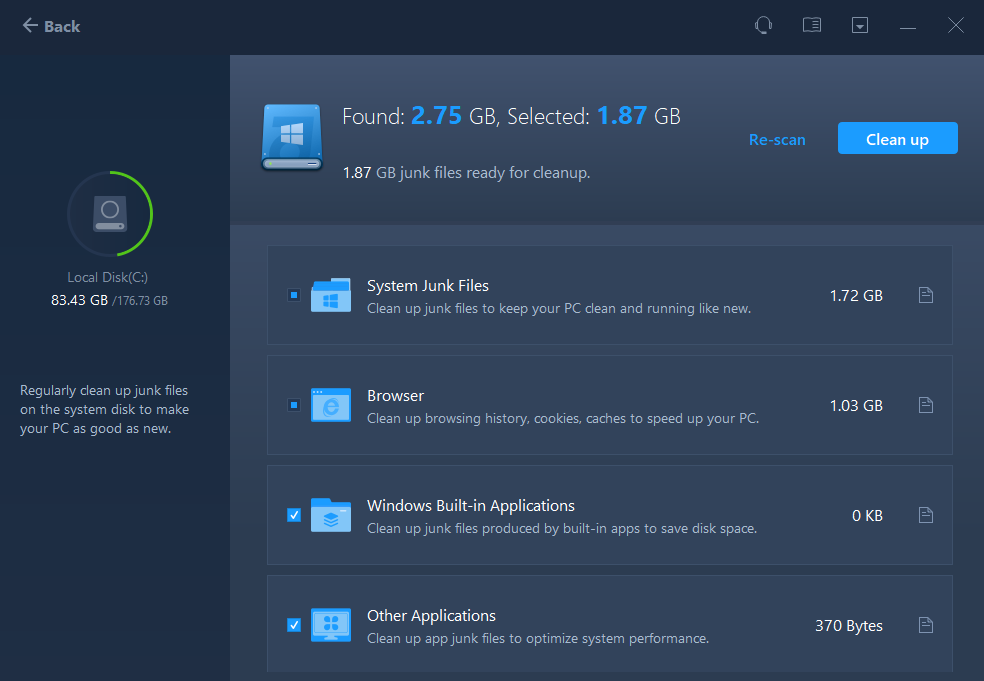Click the support headset icon

click(763, 26)
